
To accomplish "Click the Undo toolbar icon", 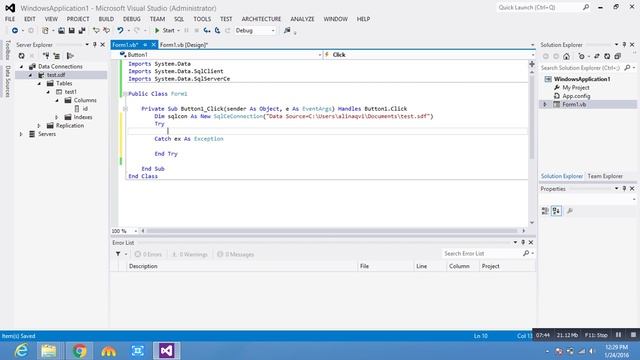I will [x=120, y=31].
